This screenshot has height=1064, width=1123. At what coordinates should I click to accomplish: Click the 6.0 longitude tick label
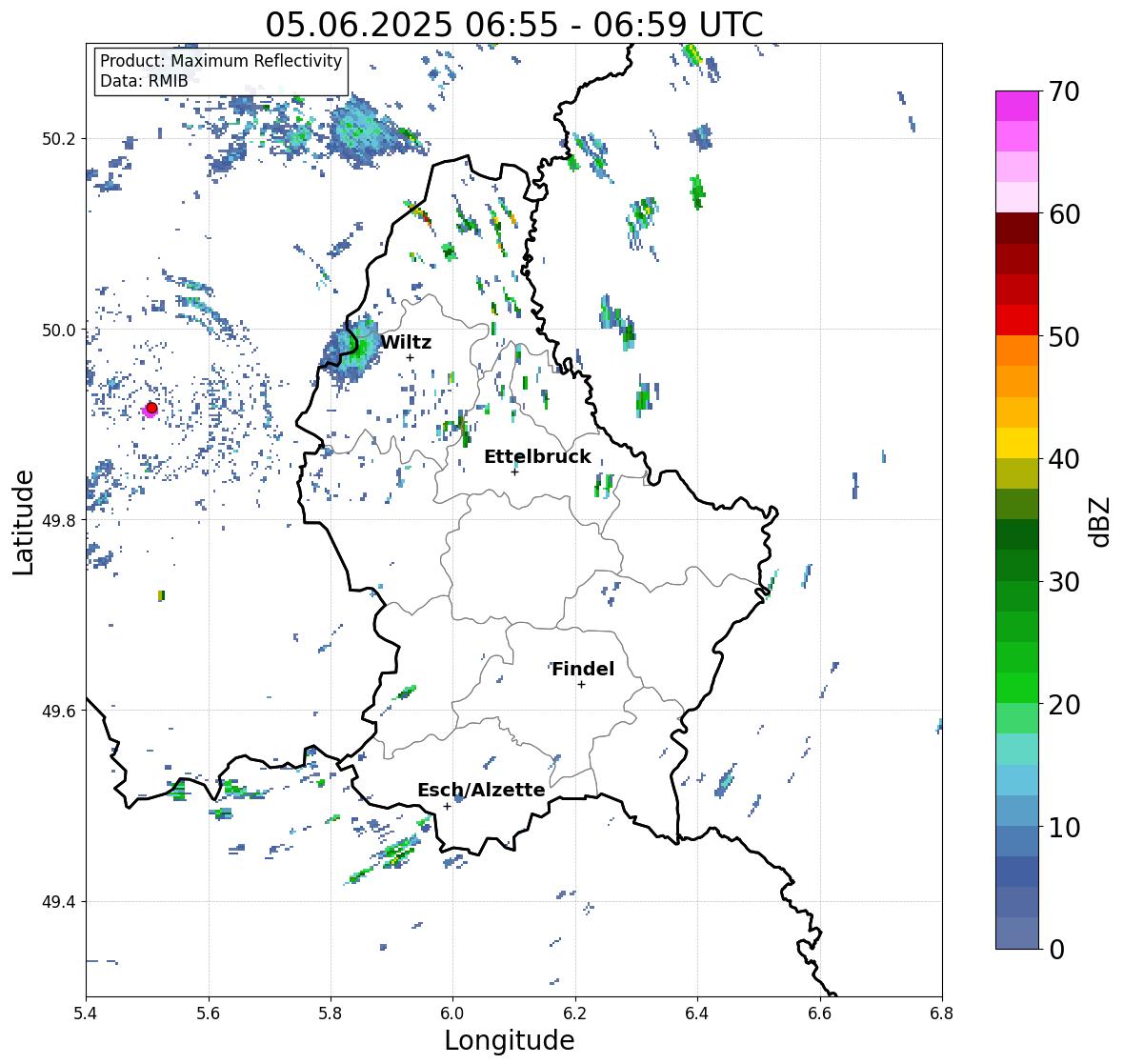(452, 1013)
